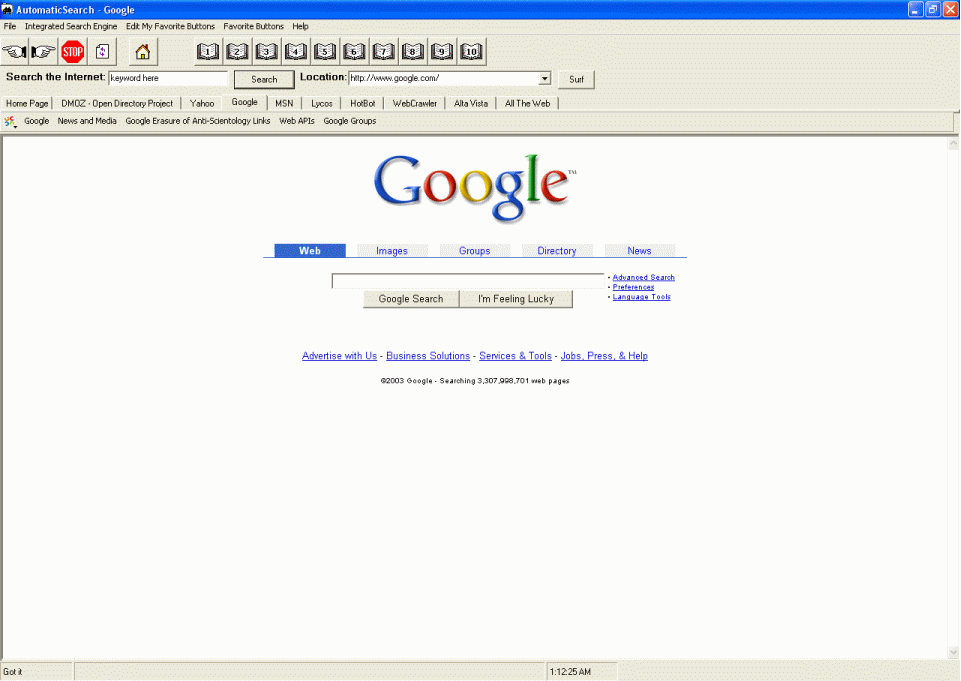Open the Integrated Search Engine menu
This screenshot has height=681, width=961.
[71, 26]
